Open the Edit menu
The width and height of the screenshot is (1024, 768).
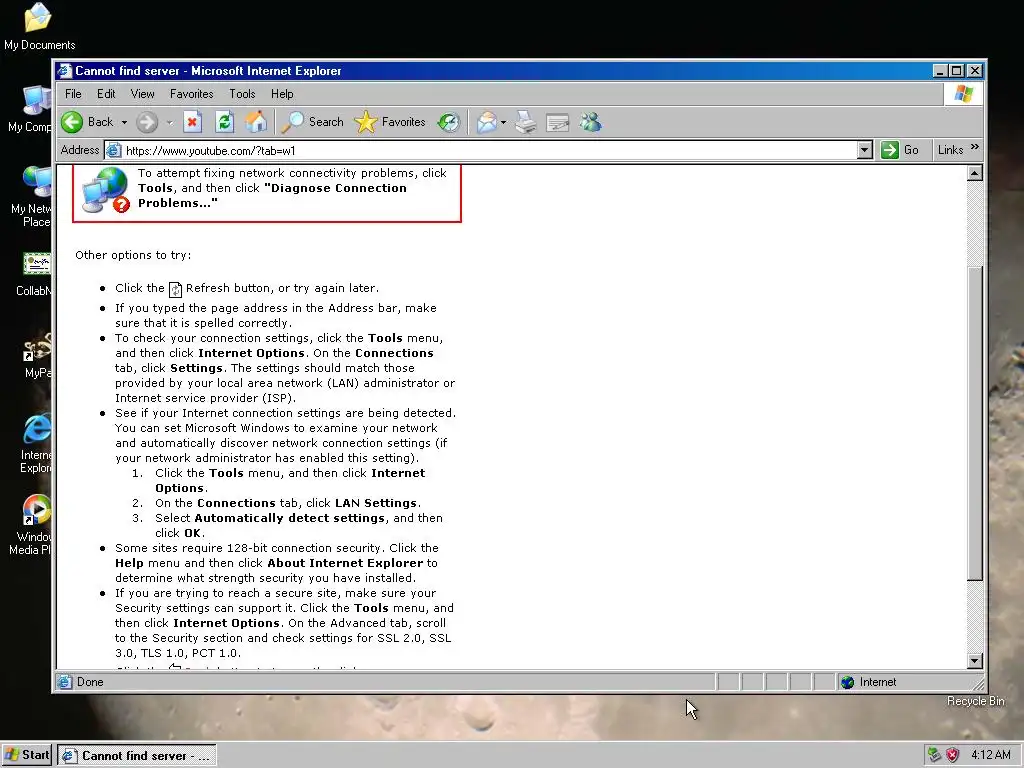point(106,94)
